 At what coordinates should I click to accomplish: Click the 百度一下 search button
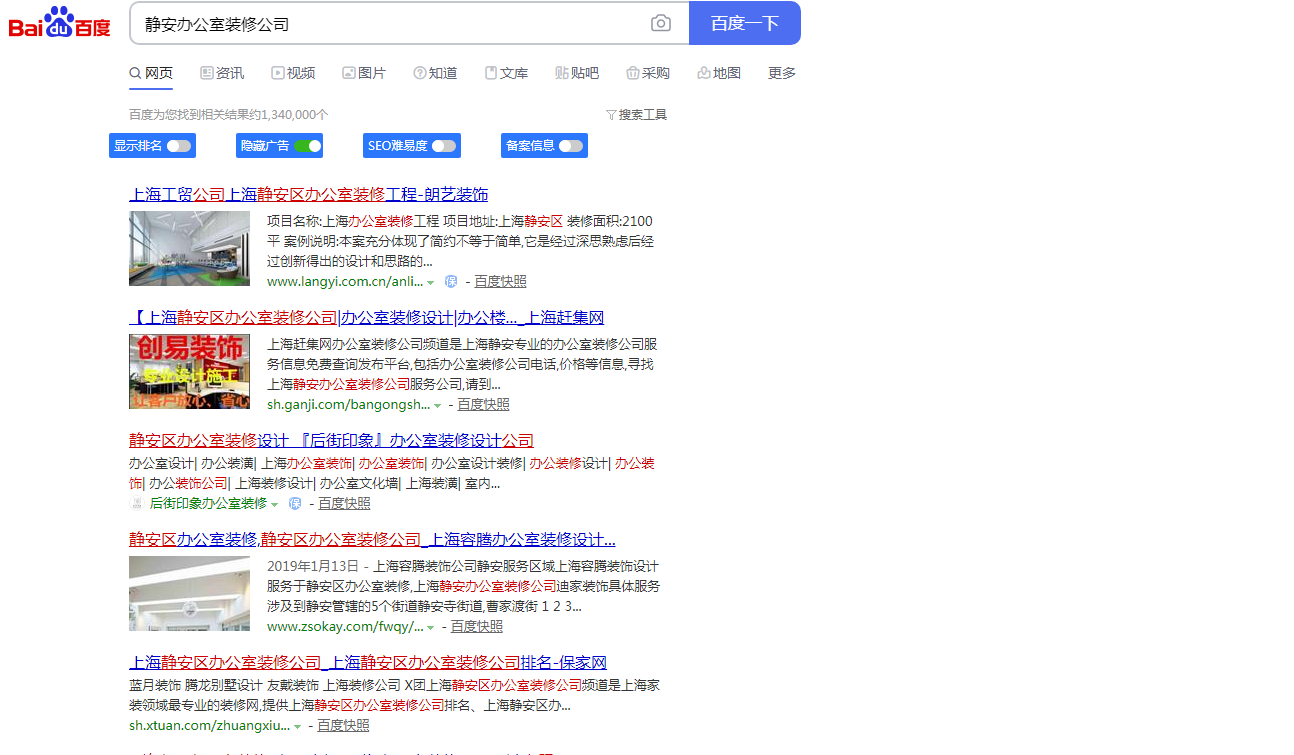click(x=745, y=23)
